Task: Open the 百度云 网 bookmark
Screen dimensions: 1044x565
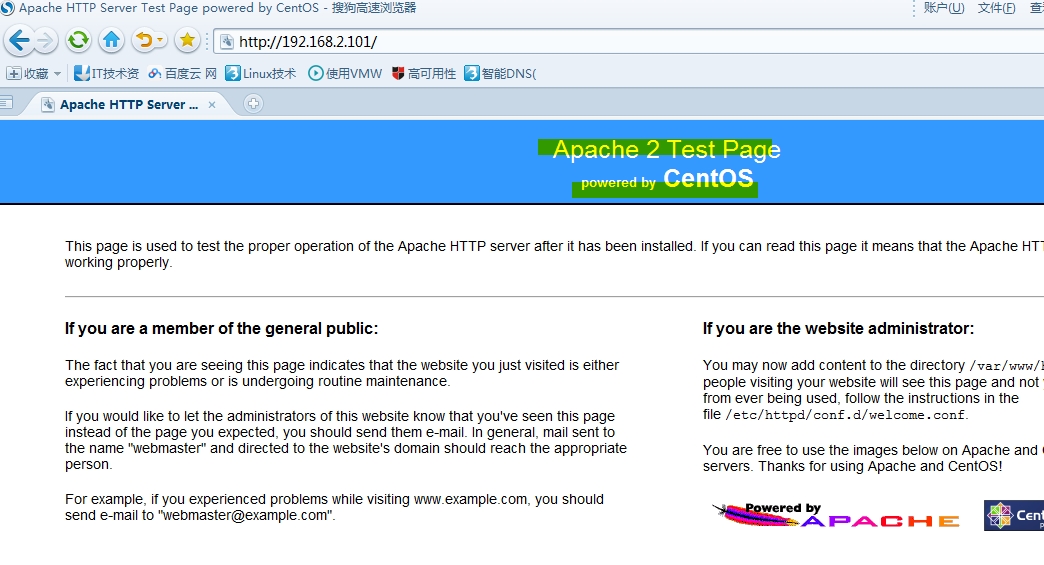Action: click(182, 74)
